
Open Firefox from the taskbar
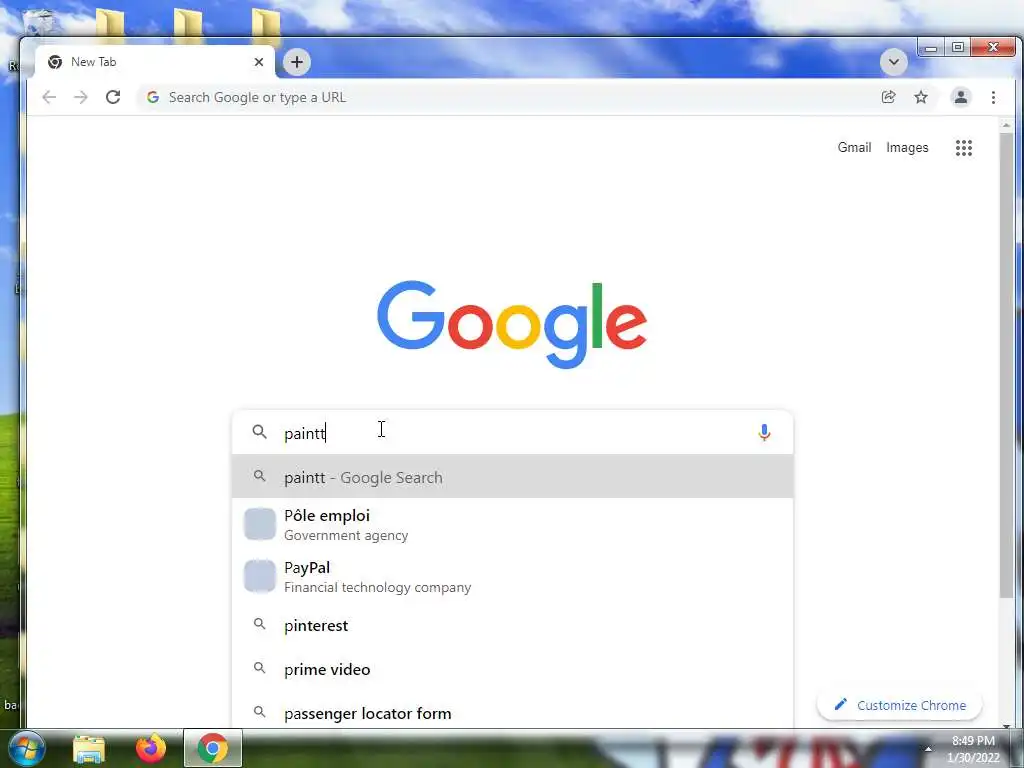(151, 748)
